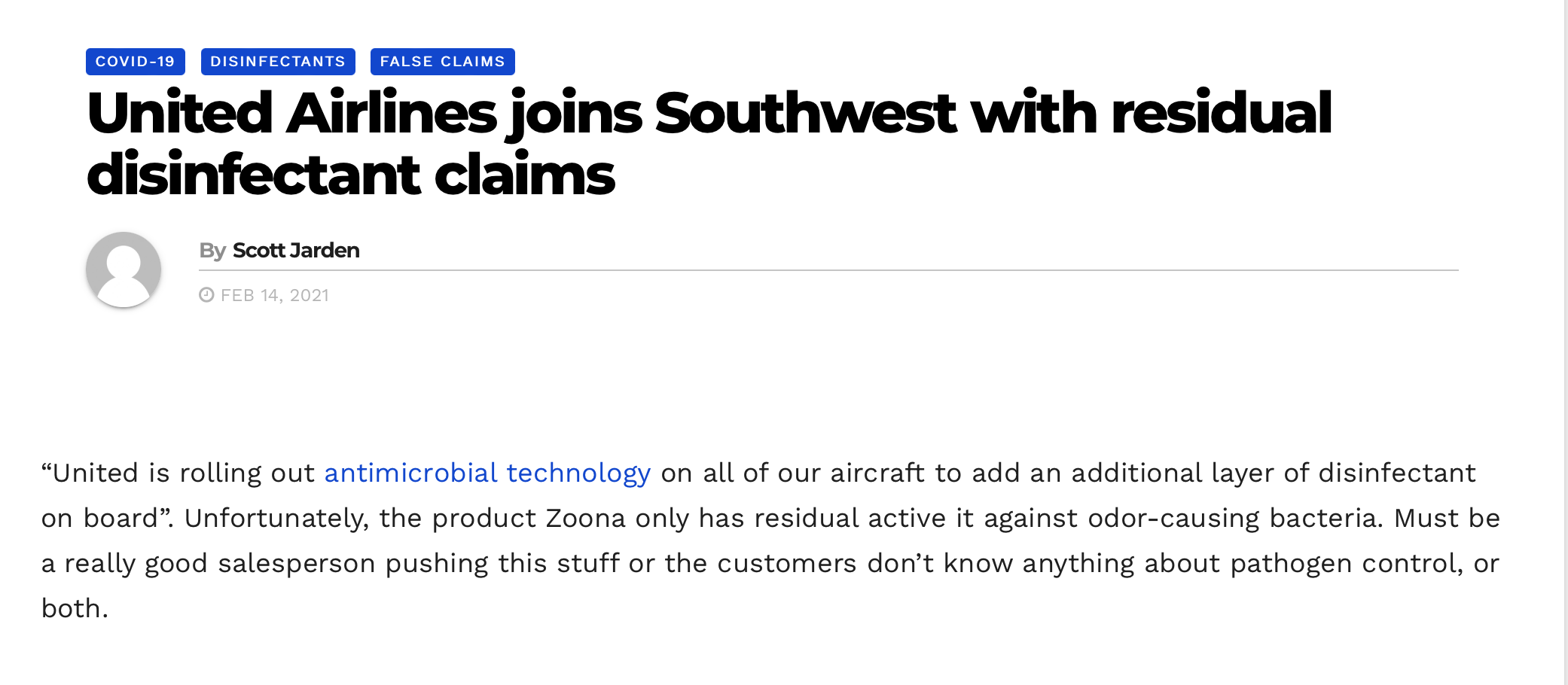Open author Scott Jarden's name link

click(x=296, y=251)
